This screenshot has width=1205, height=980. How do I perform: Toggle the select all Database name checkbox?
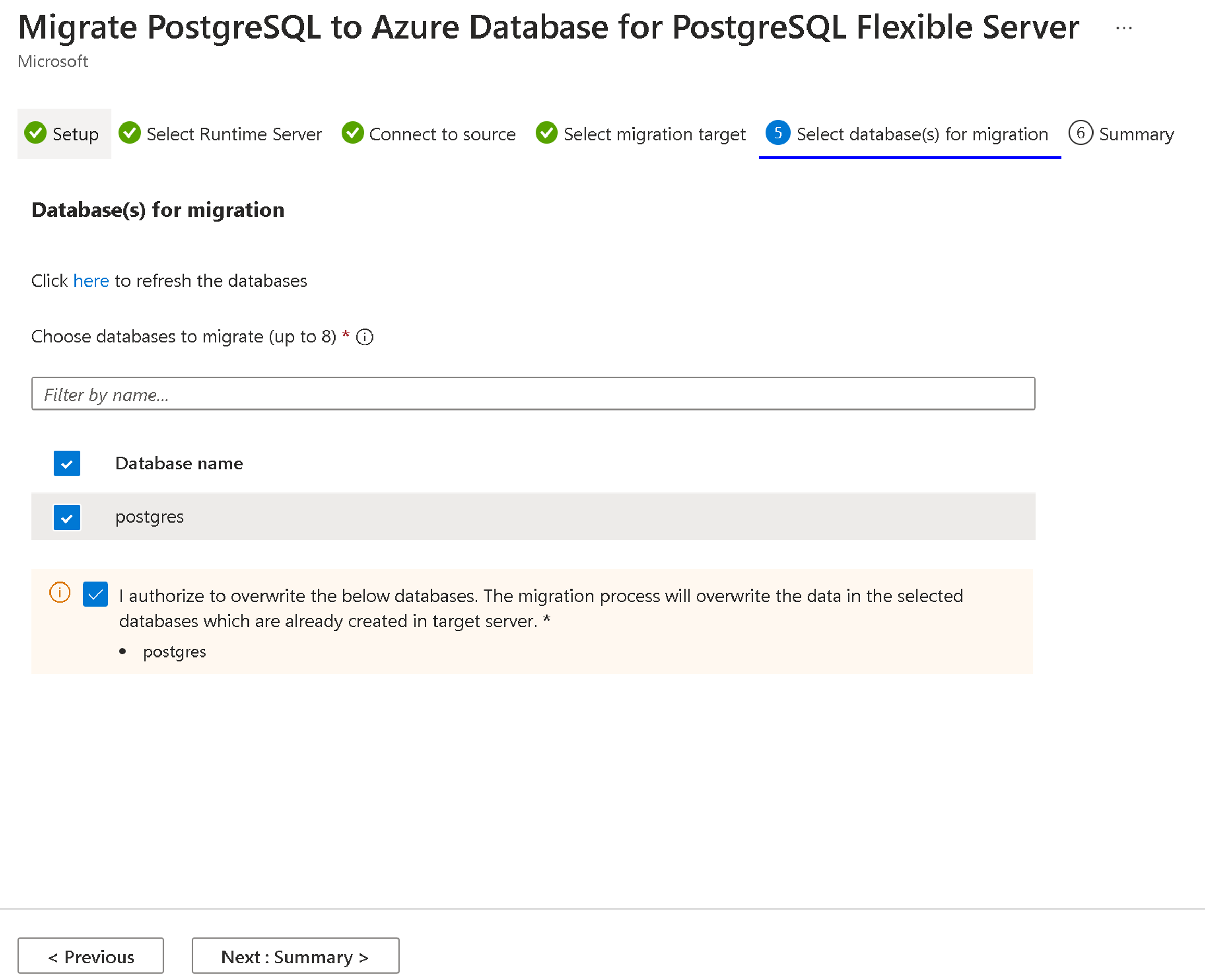click(x=67, y=463)
